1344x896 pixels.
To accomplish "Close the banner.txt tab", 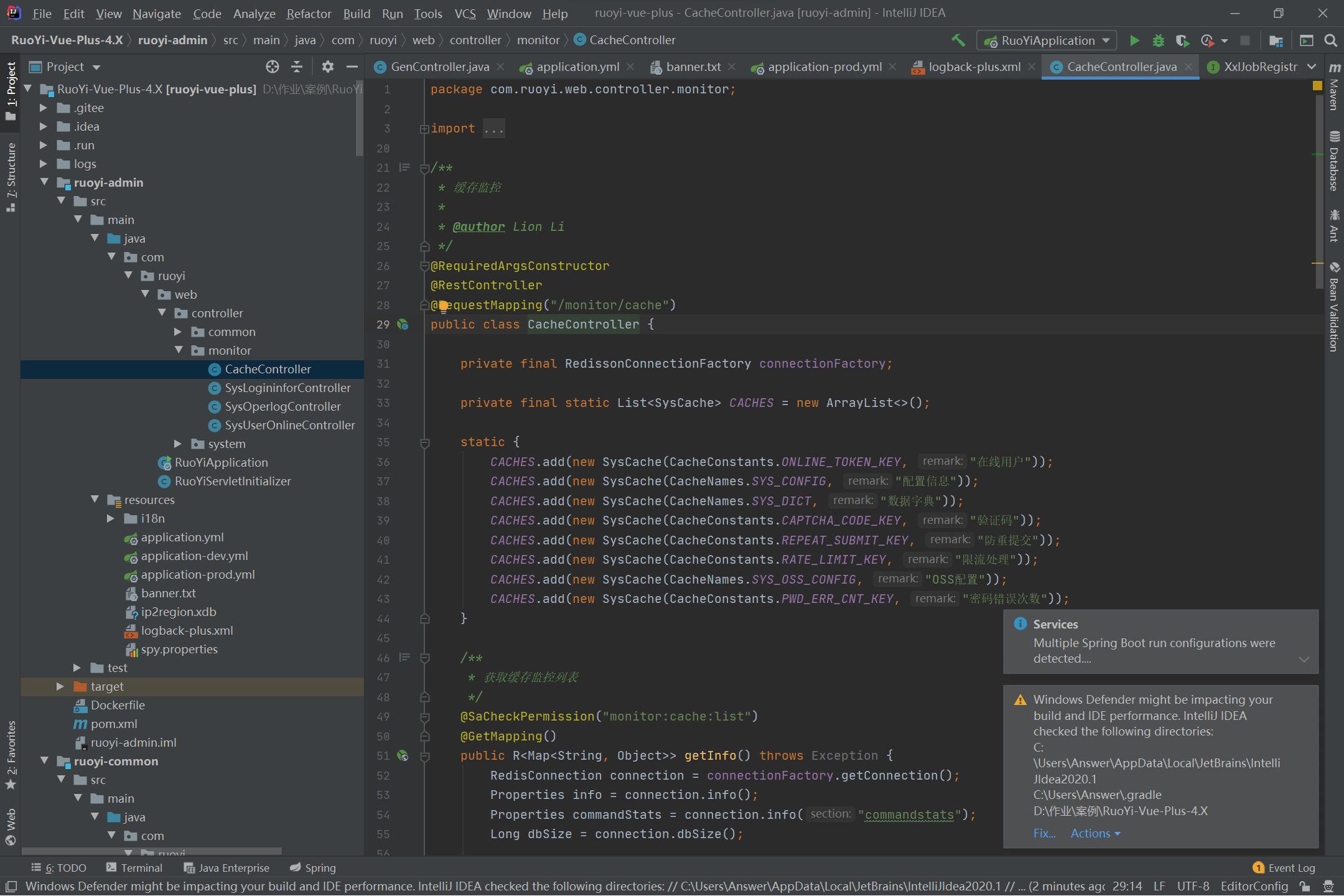I will [732, 67].
